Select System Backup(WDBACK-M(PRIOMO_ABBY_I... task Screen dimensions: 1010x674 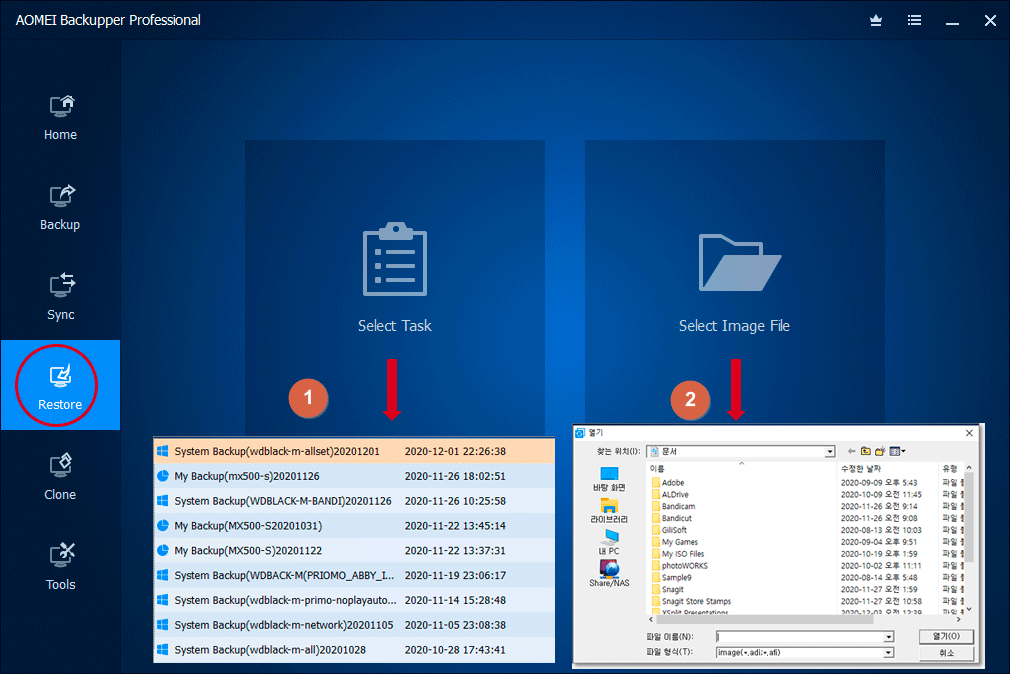[354, 575]
